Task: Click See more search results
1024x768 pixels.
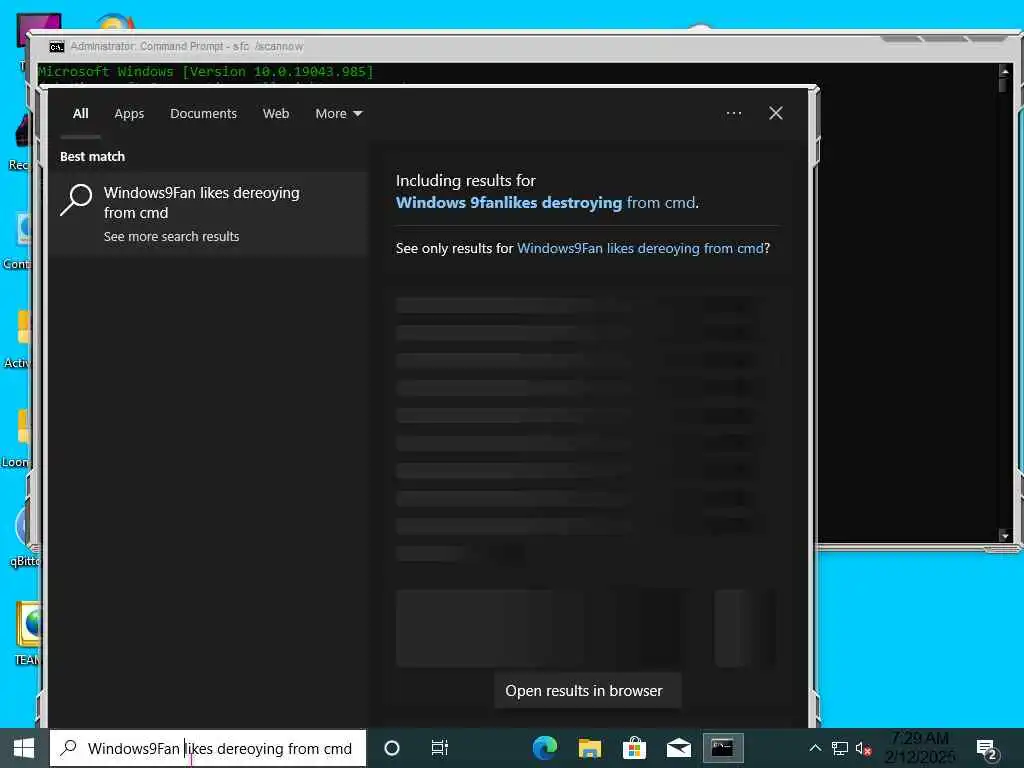Action: [171, 236]
